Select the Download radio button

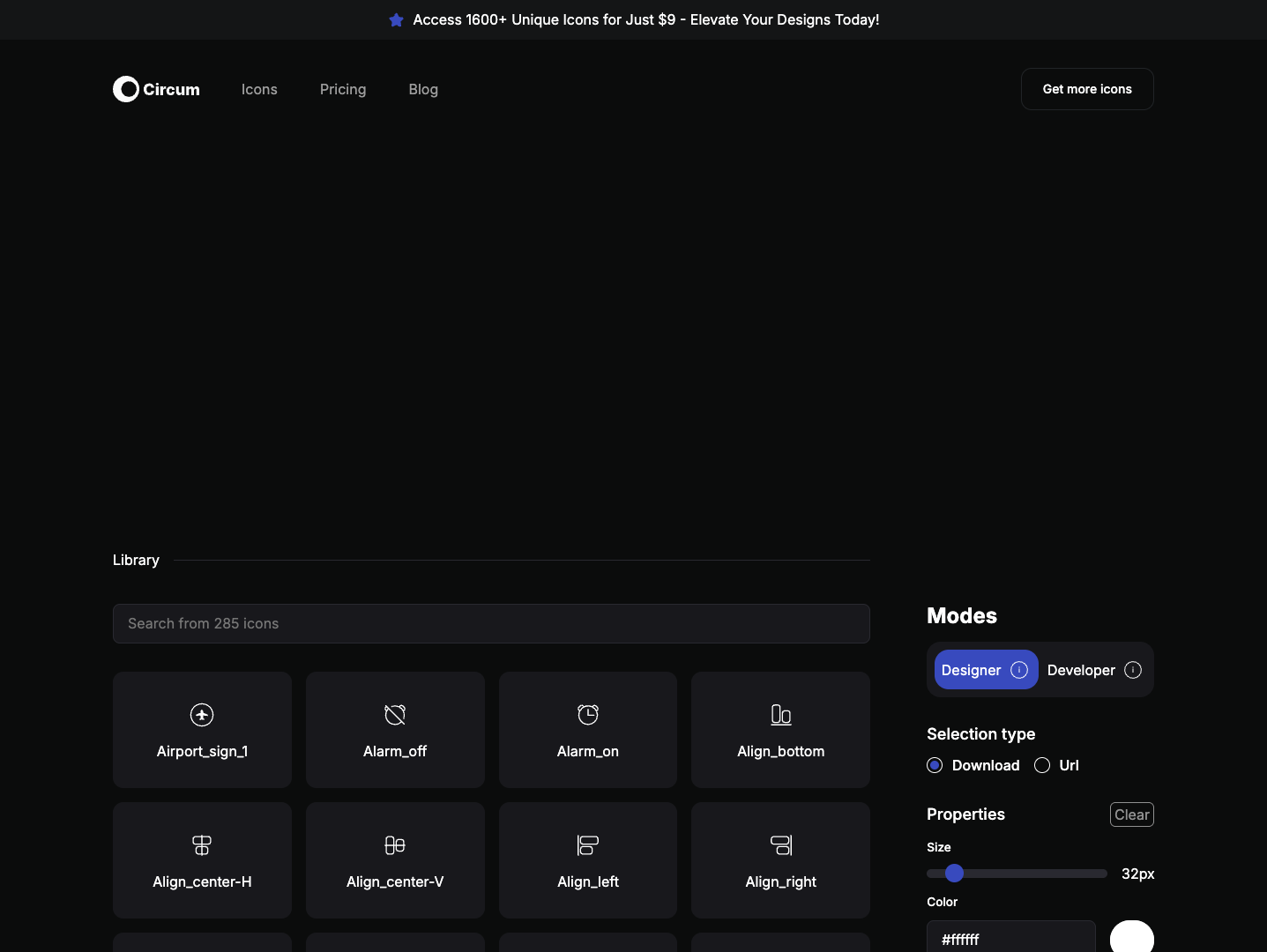(935, 765)
